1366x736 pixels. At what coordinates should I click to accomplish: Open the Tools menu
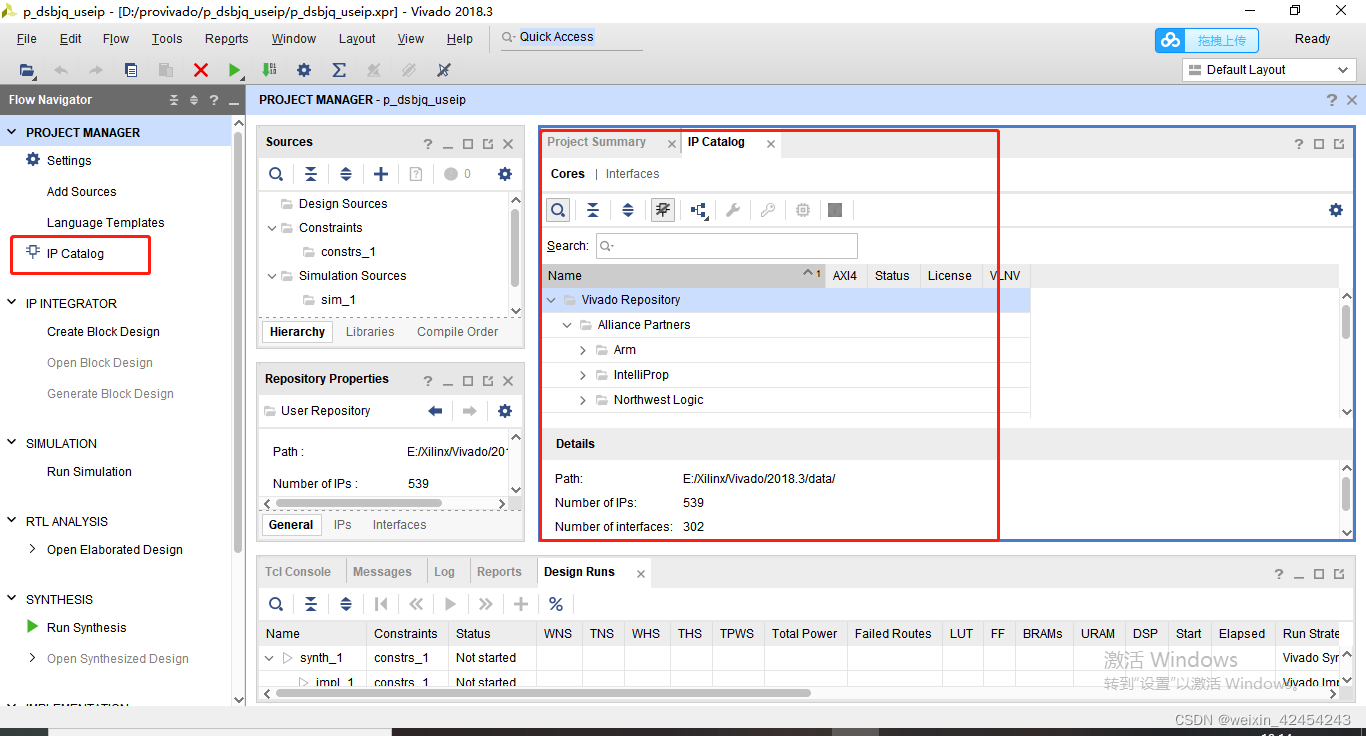point(167,39)
